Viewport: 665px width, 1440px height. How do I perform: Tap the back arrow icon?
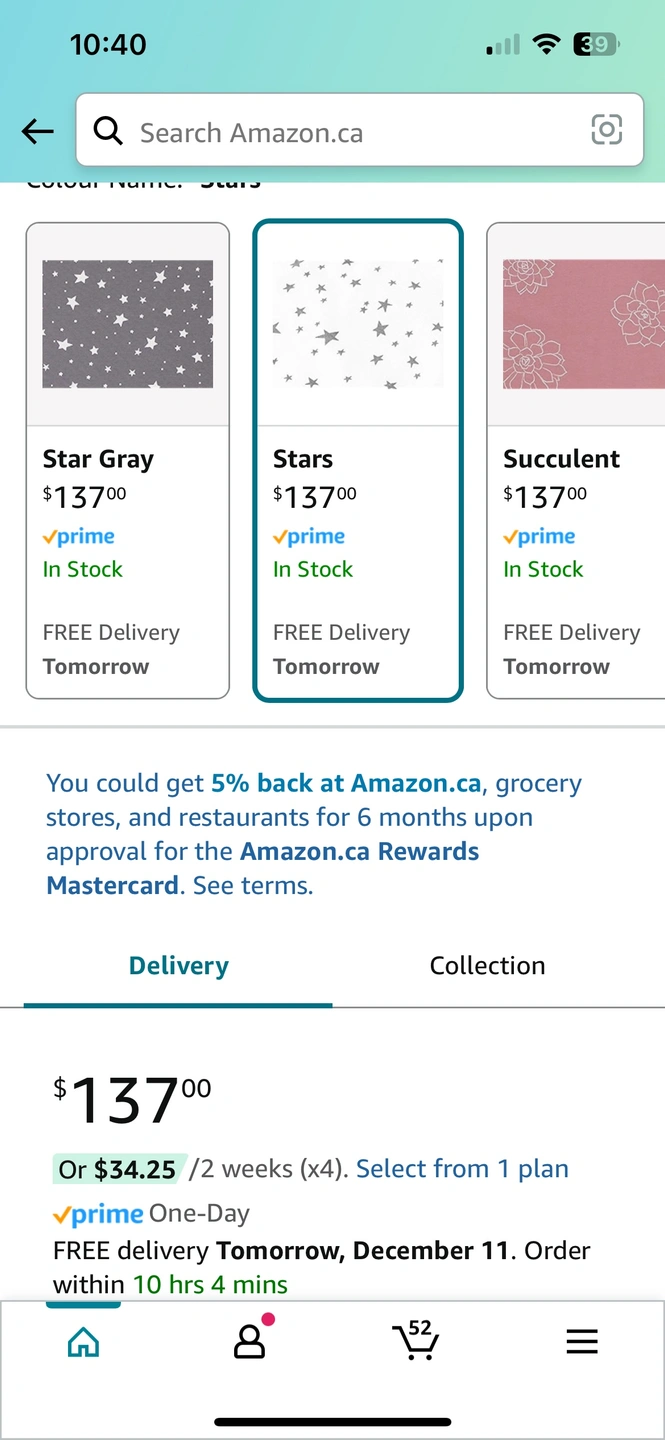37,131
